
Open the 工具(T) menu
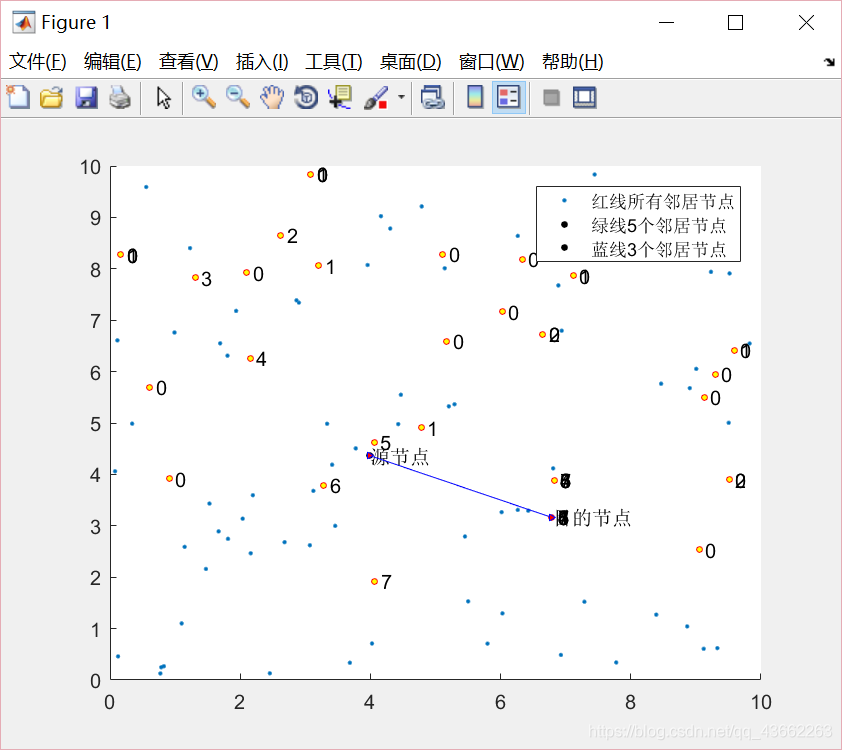[x=333, y=62]
